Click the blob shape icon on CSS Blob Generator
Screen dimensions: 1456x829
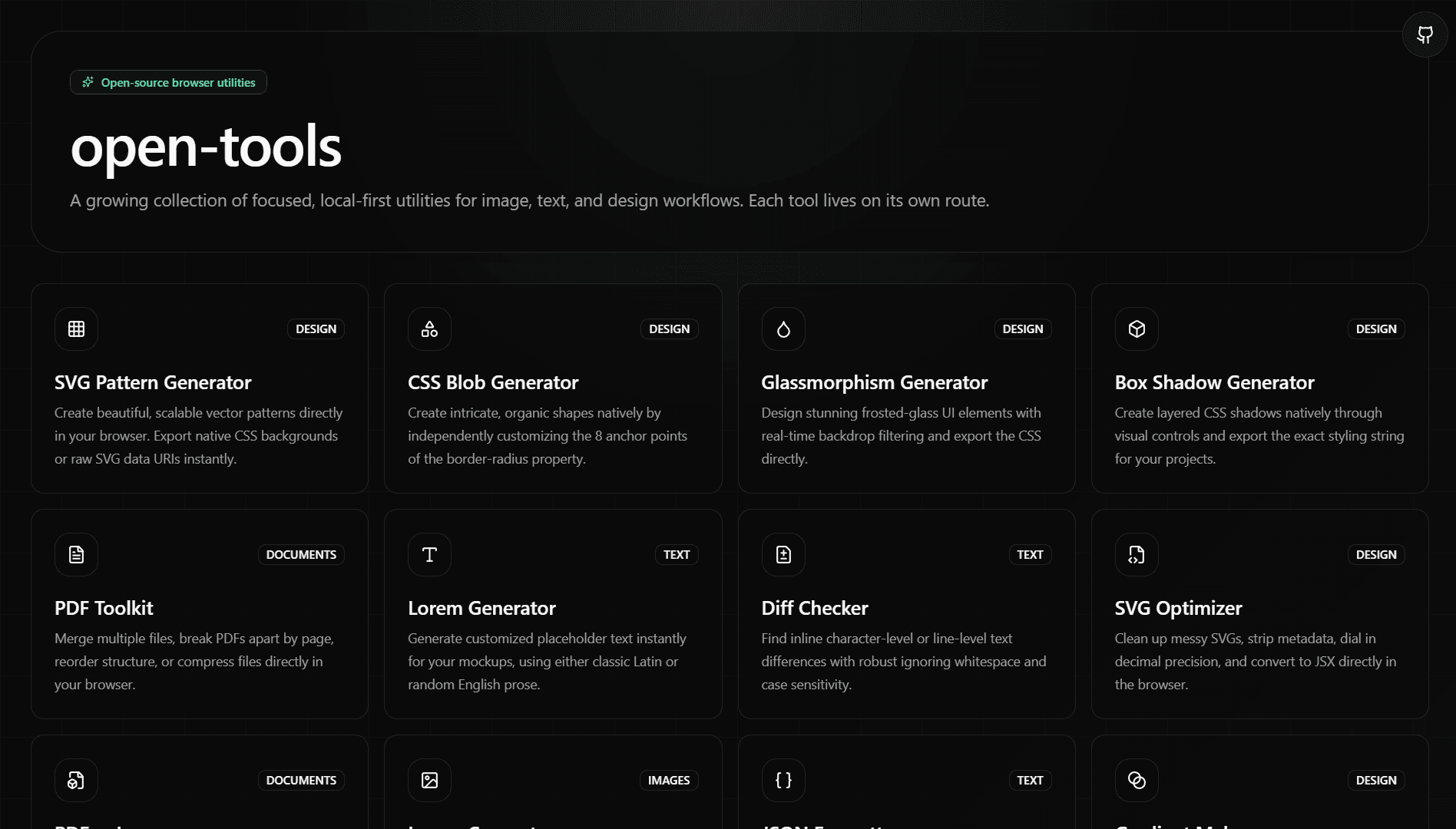point(429,329)
